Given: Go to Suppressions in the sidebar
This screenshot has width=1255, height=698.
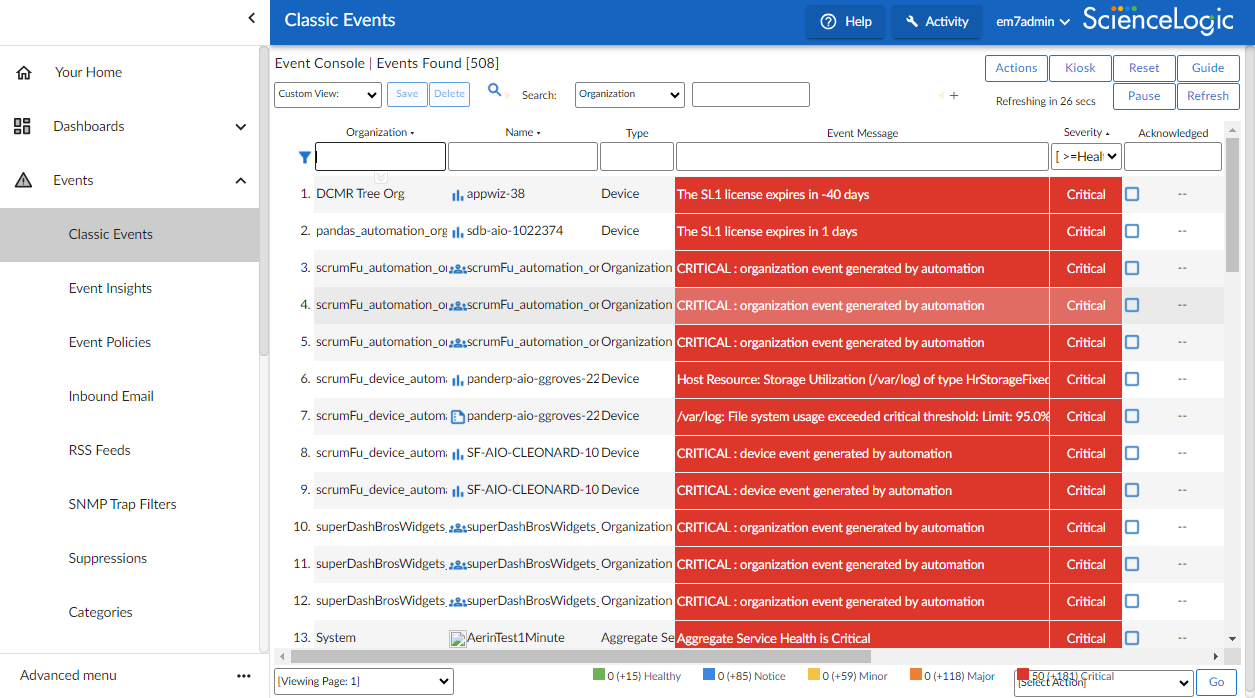Looking at the screenshot, I should 108,558.
